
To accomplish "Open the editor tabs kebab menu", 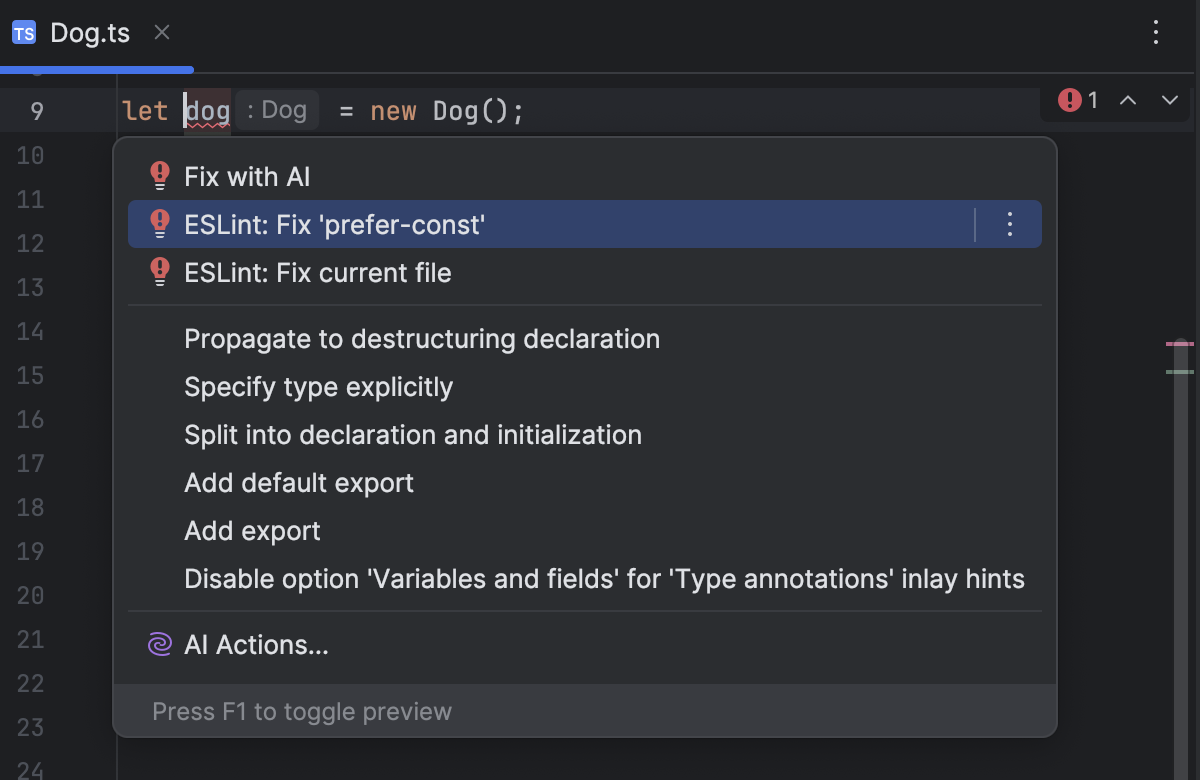I will click(x=1156, y=33).
